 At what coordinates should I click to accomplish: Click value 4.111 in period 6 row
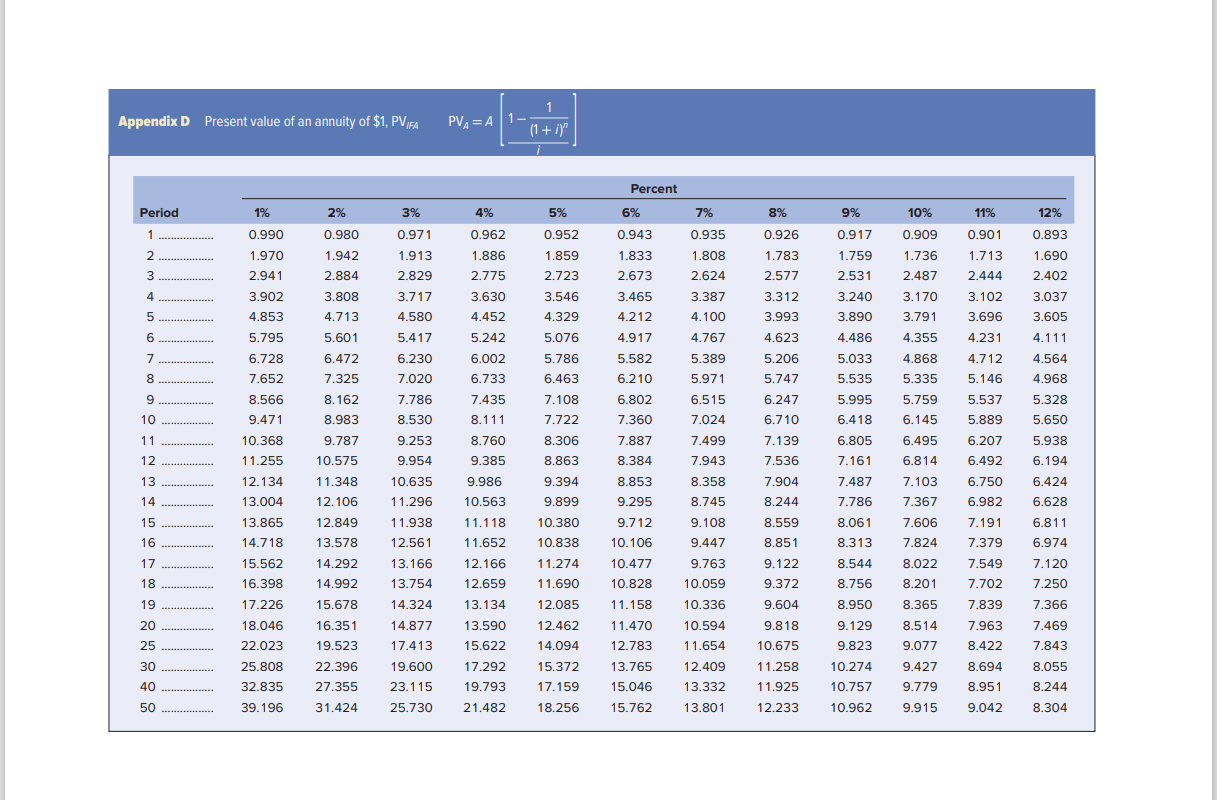click(x=1050, y=338)
